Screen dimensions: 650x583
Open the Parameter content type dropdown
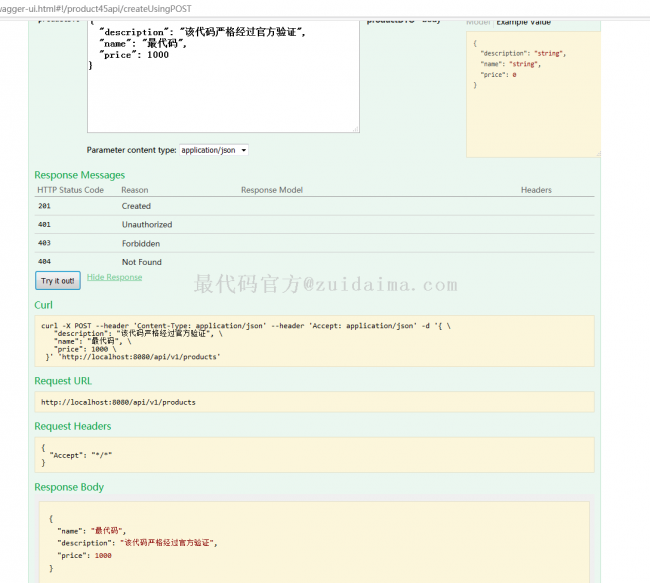click(x=213, y=150)
